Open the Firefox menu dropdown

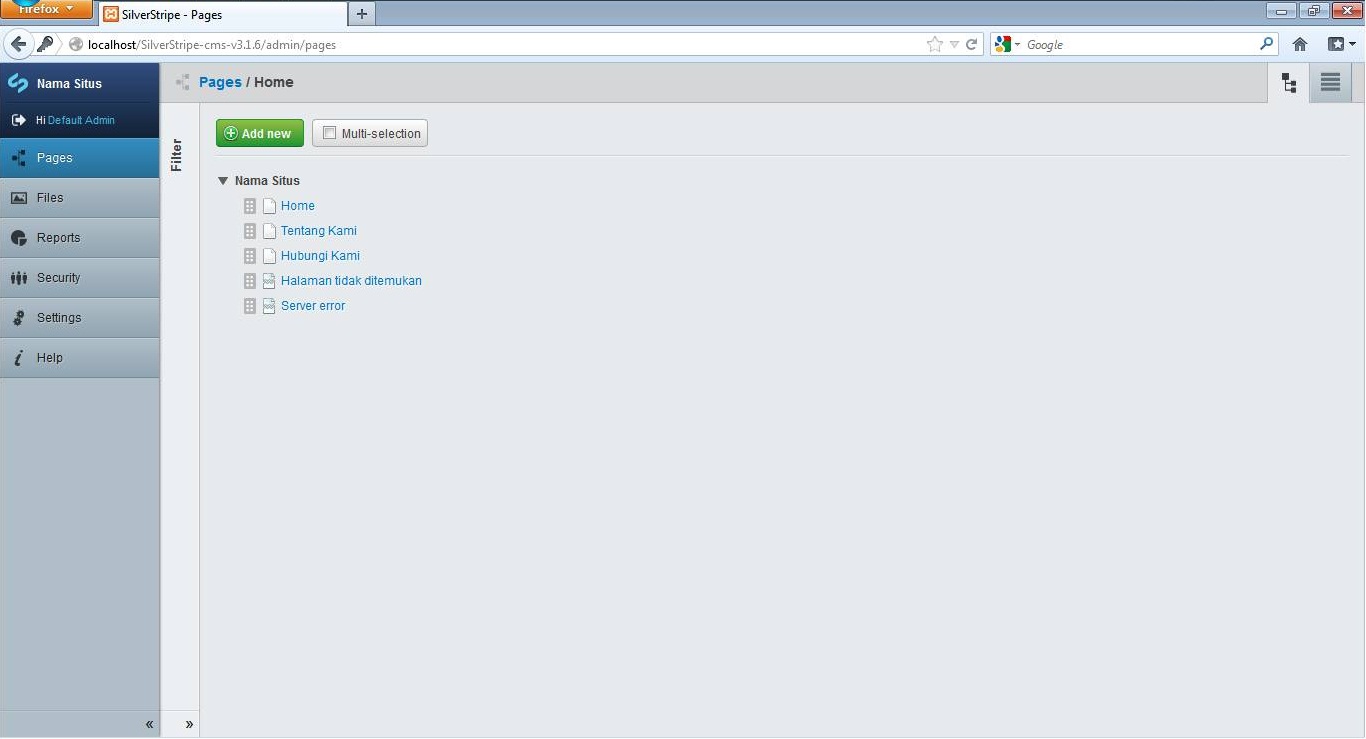coord(46,9)
